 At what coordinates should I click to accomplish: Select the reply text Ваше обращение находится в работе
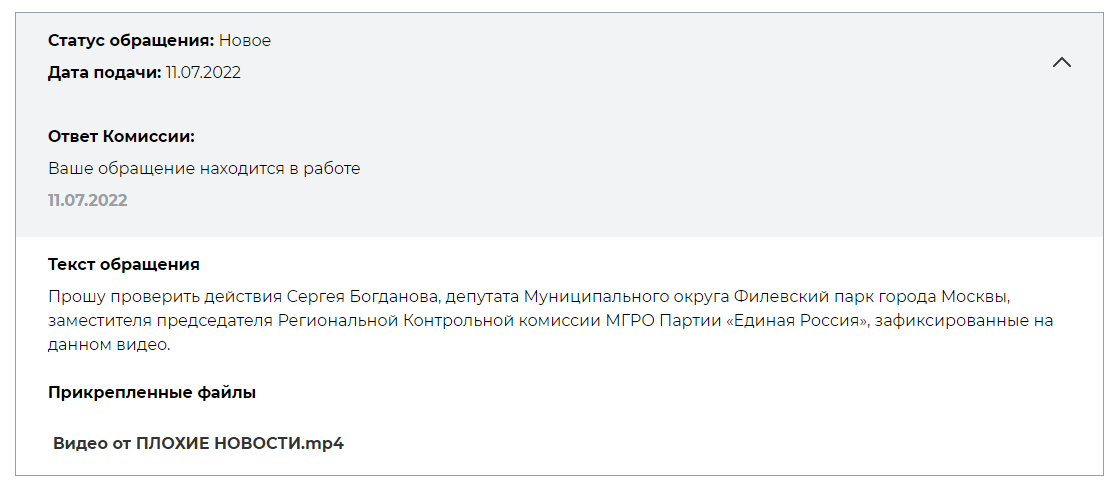204,169
